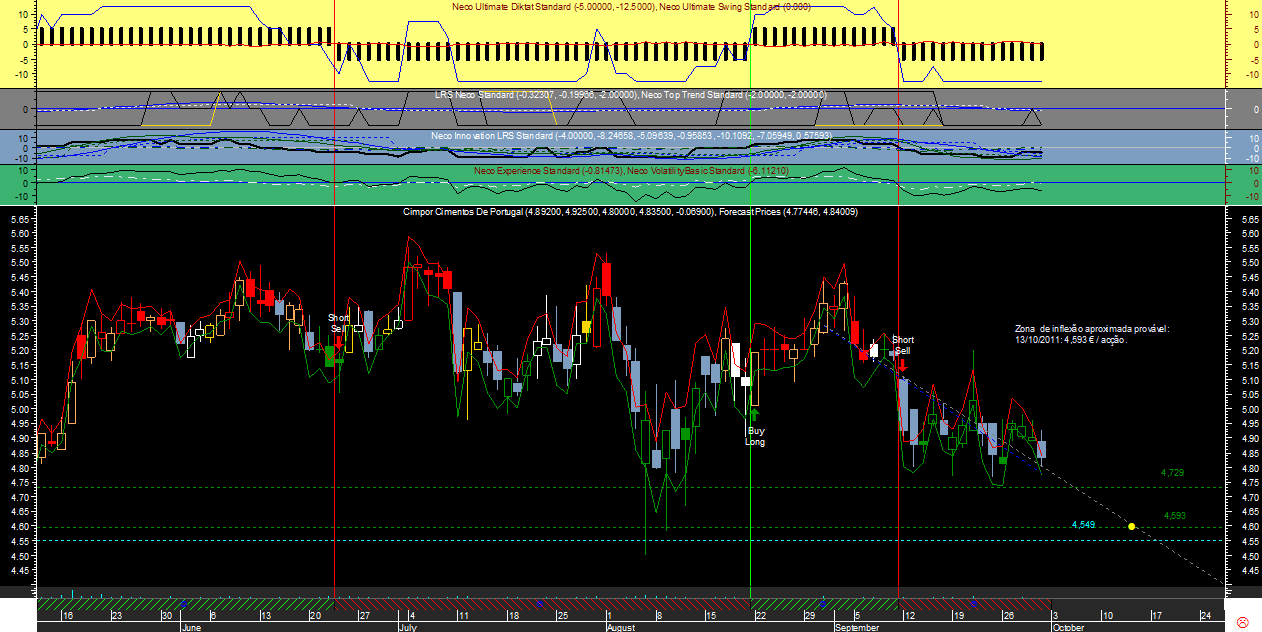
Task: Click the red smiley icon at bottom right
Action: pyautogui.click(x=1244, y=622)
